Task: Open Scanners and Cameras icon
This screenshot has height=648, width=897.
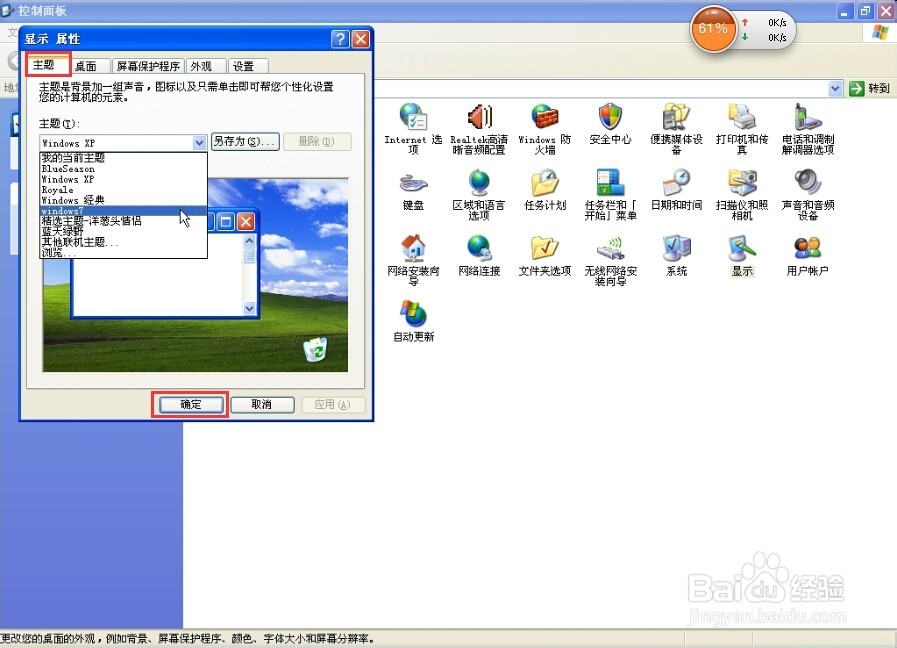Action: coord(742,183)
